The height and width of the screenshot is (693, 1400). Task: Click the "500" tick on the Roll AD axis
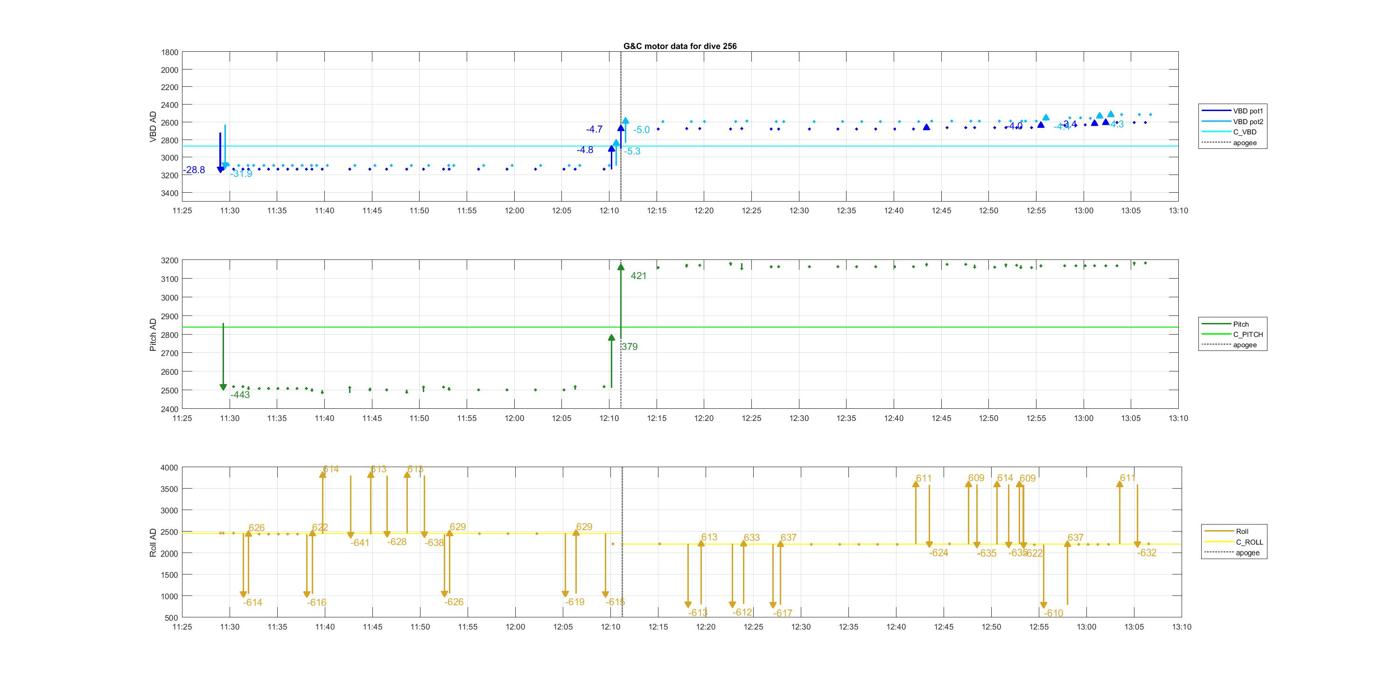[171, 618]
